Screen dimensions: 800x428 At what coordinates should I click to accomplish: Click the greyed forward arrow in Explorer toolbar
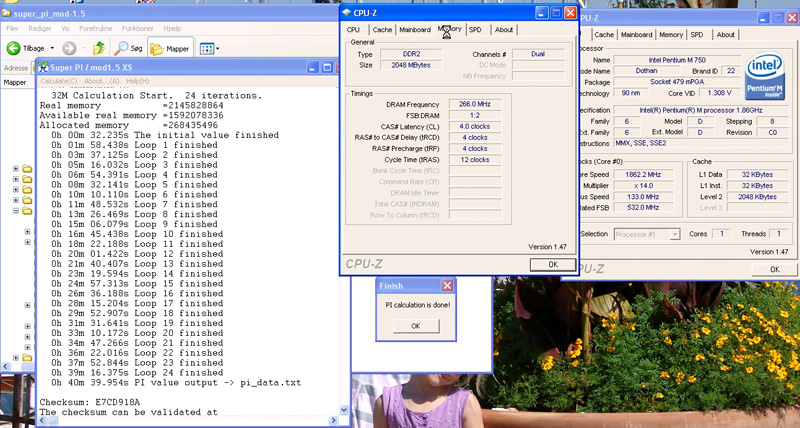click(x=69, y=48)
